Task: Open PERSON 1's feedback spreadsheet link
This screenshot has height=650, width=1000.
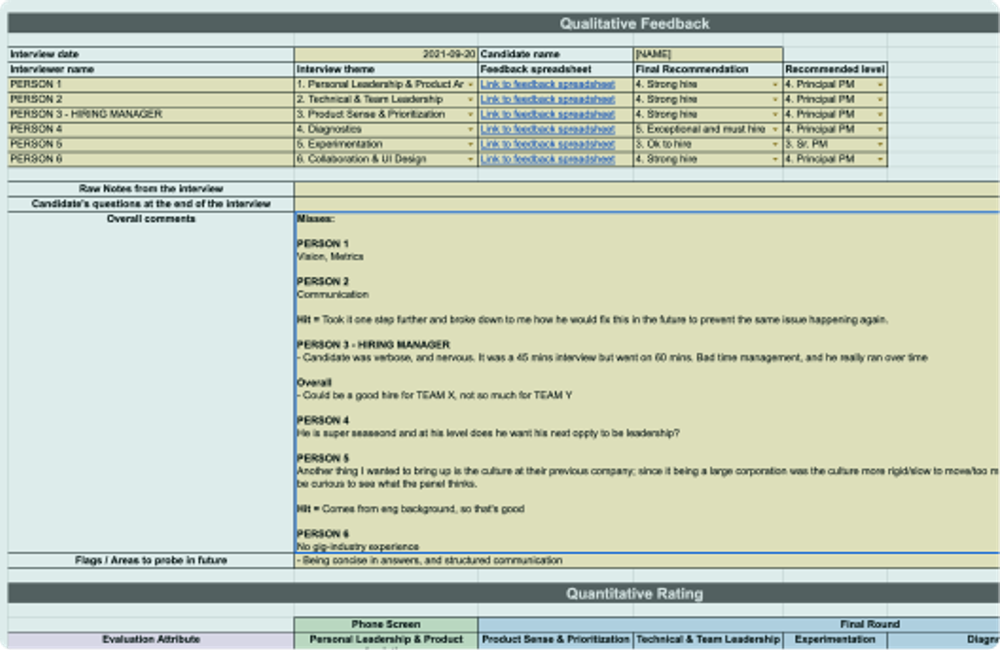Action: click(x=547, y=84)
